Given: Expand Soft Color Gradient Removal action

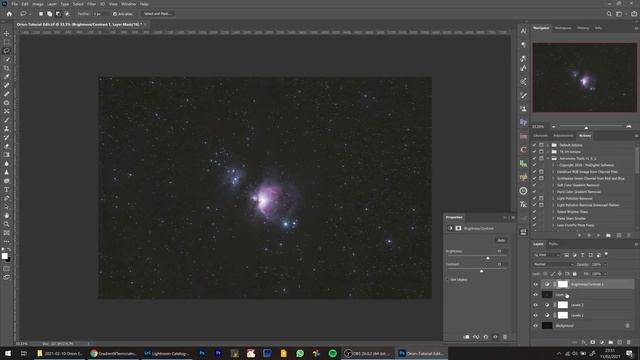Looking at the screenshot, I should click(x=553, y=185).
